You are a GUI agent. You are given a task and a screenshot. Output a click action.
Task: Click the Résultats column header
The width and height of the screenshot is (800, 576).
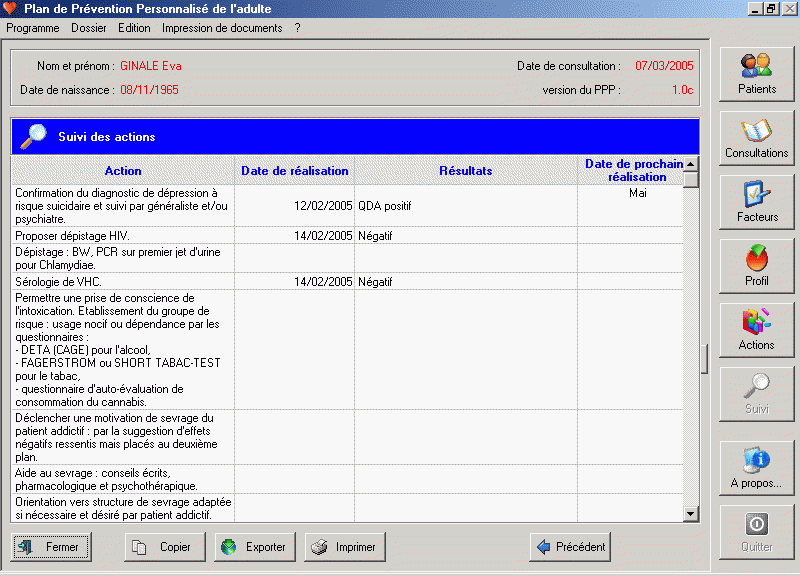[x=466, y=171]
